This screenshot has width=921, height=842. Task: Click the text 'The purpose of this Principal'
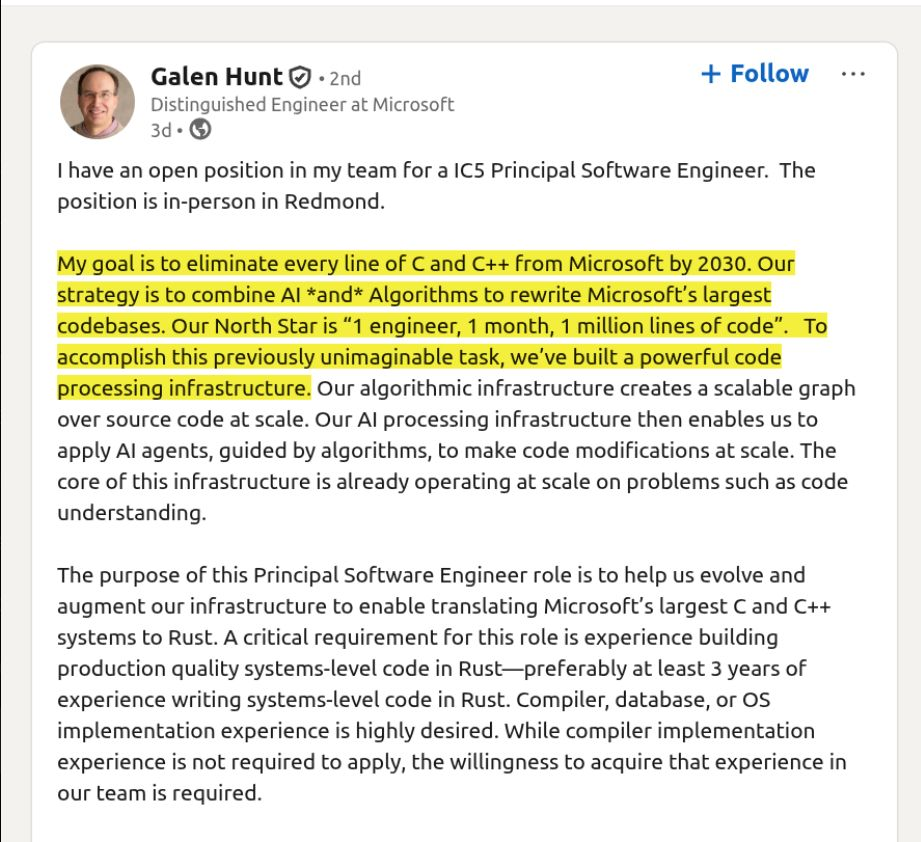pos(200,575)
